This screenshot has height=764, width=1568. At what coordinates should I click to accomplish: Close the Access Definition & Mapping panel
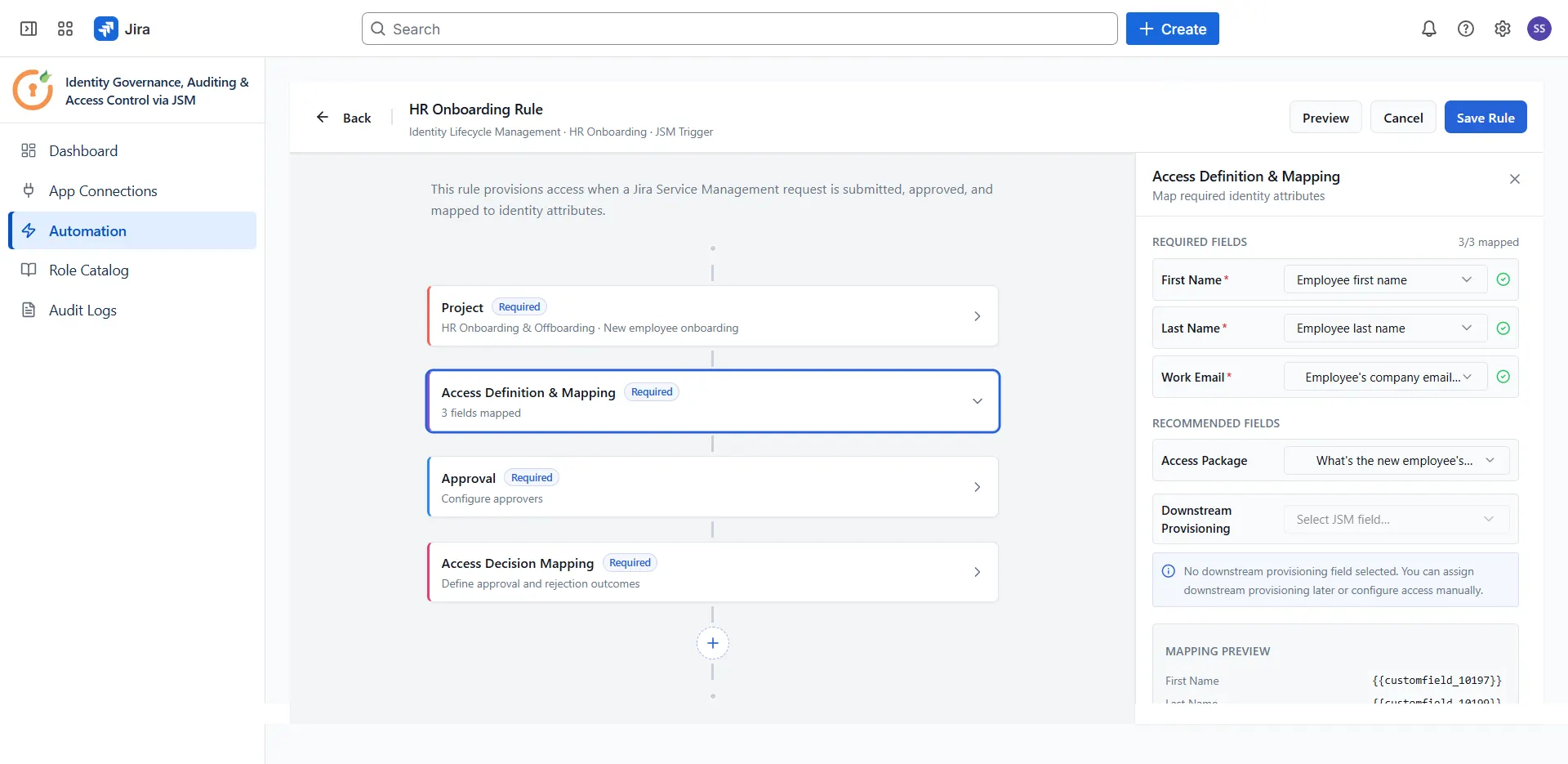pos(1515,179)
